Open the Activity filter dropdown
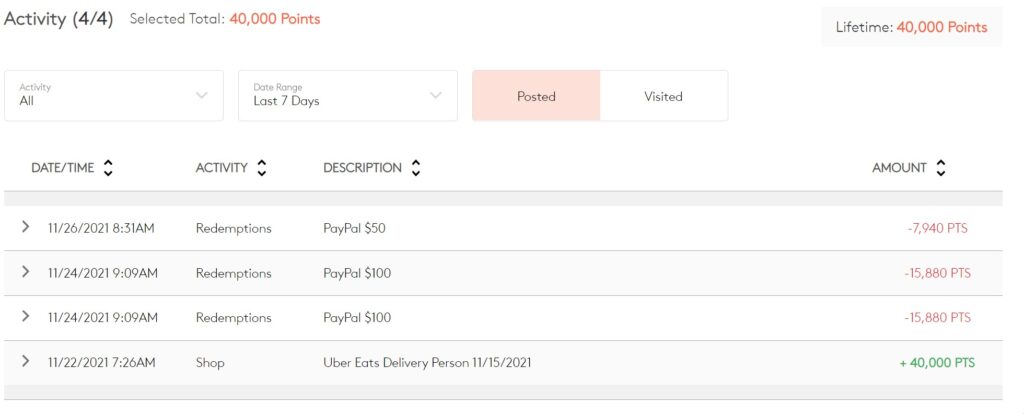The image size is (1024, 414). (x=114, y=96)
